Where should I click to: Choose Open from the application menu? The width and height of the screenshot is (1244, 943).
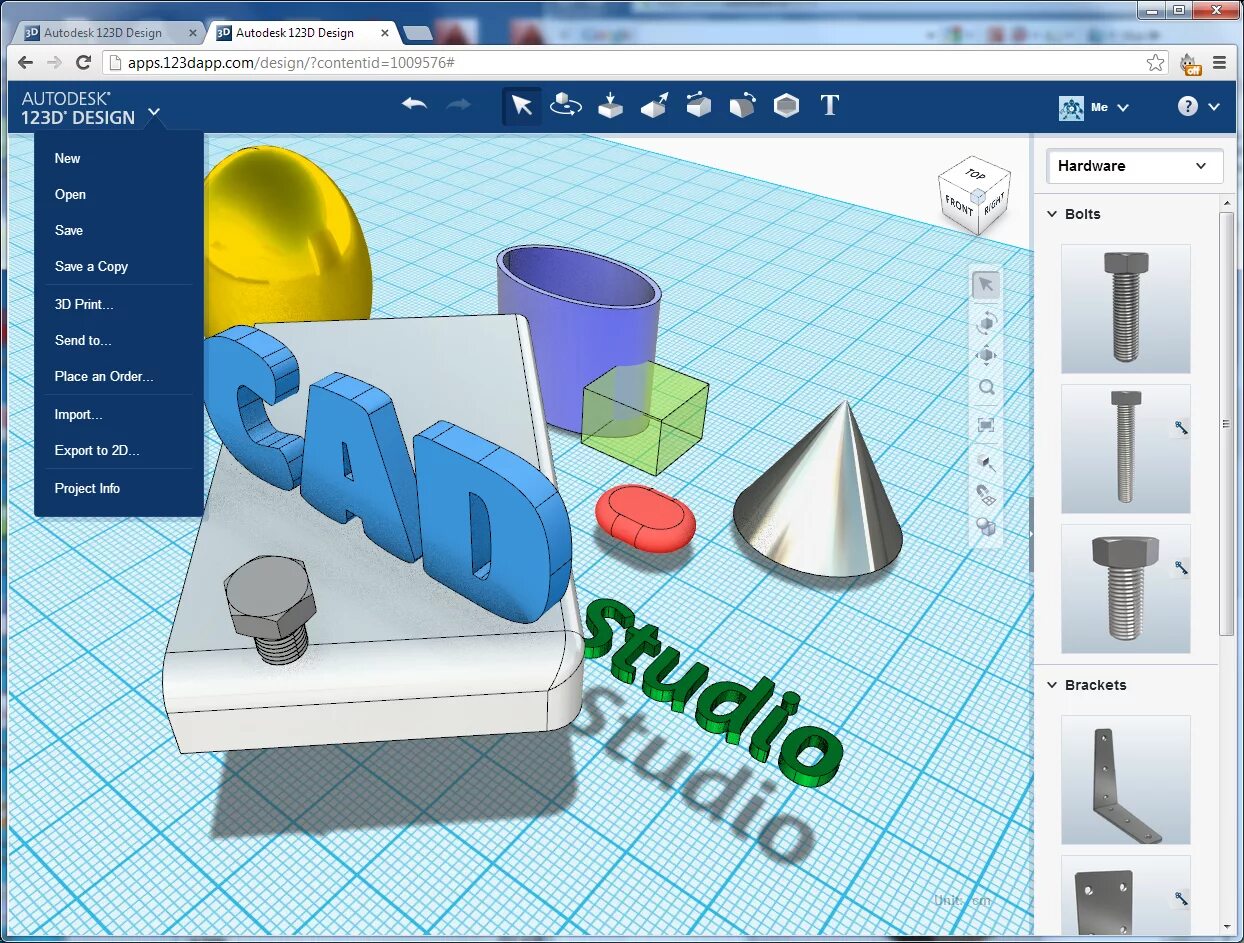pyautogui.click(x=70, y=194)
